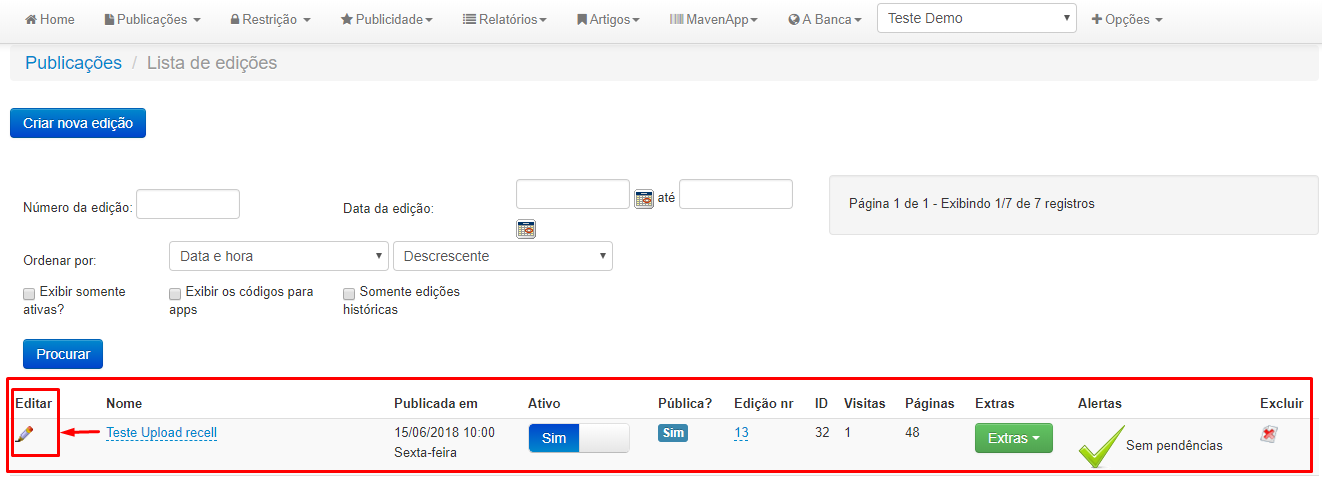Click the ID value 32
Image resolution: width=1322 pixels, height=477 pixels.
point(822,433)
